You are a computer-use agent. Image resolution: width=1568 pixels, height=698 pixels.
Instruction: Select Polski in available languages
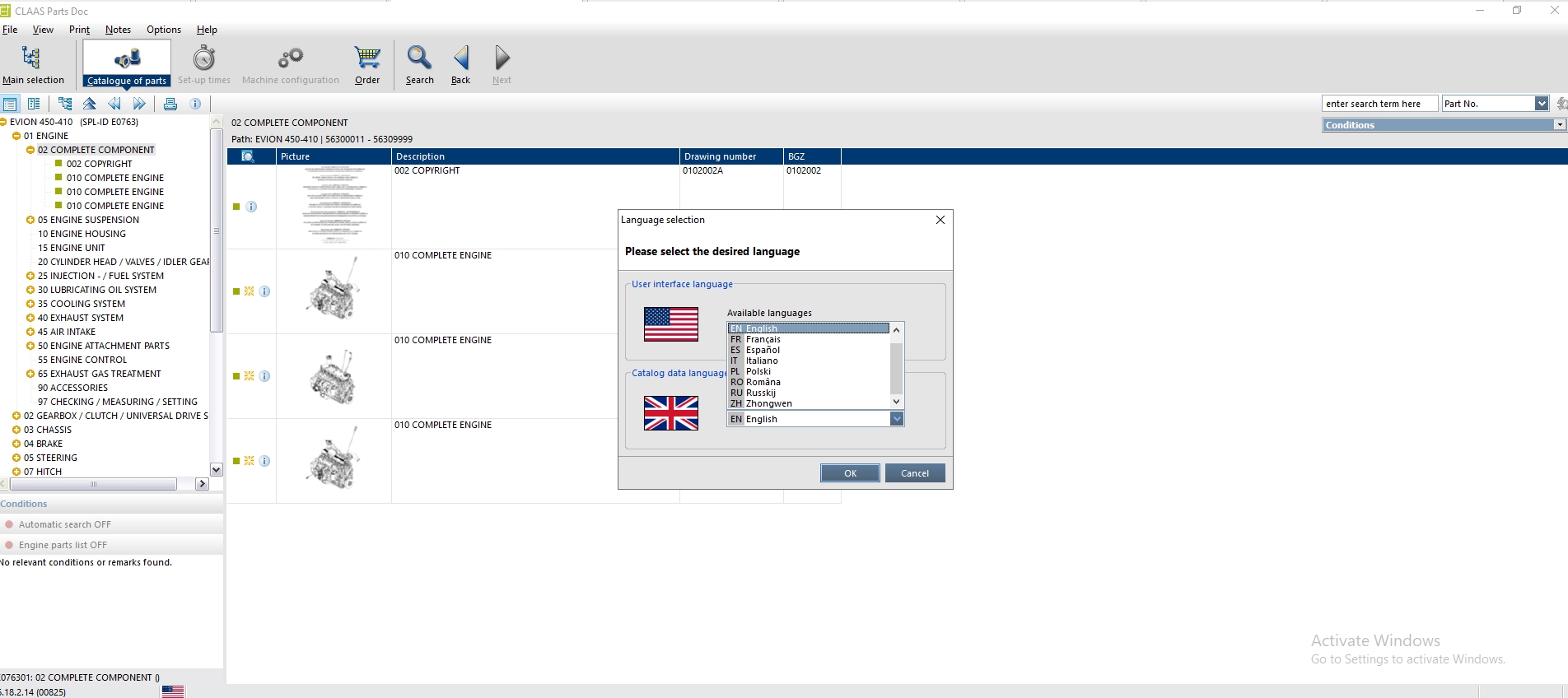[809, 371]
